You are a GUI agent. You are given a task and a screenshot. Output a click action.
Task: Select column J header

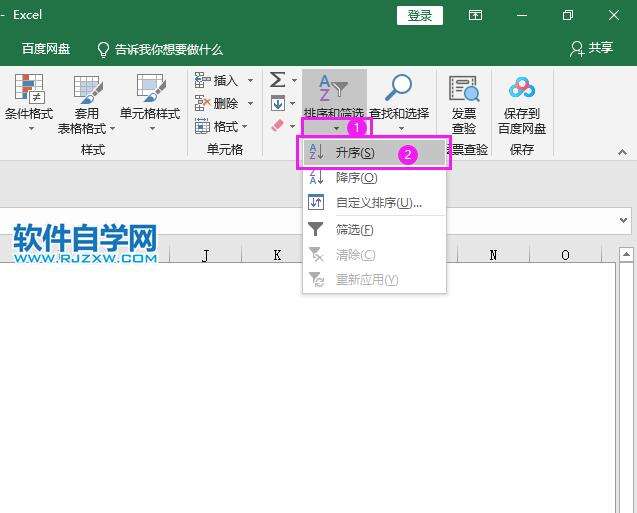pos(206,255)
